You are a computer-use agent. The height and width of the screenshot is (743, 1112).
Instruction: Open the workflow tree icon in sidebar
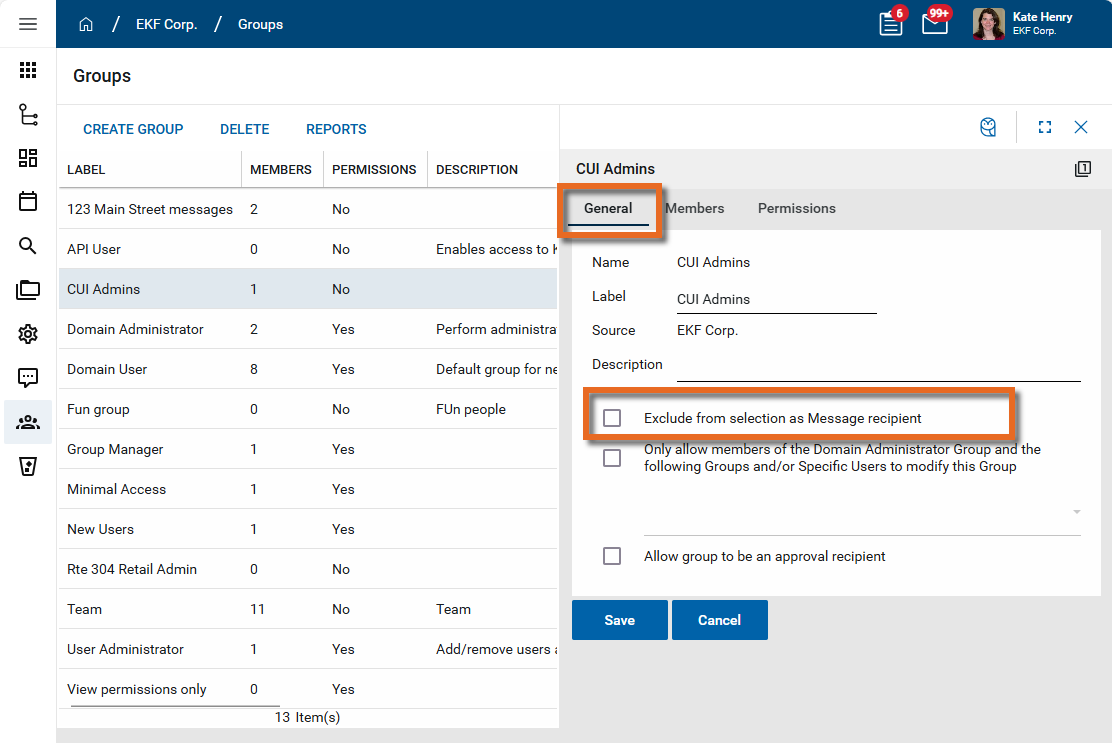(x=28, y=114)
